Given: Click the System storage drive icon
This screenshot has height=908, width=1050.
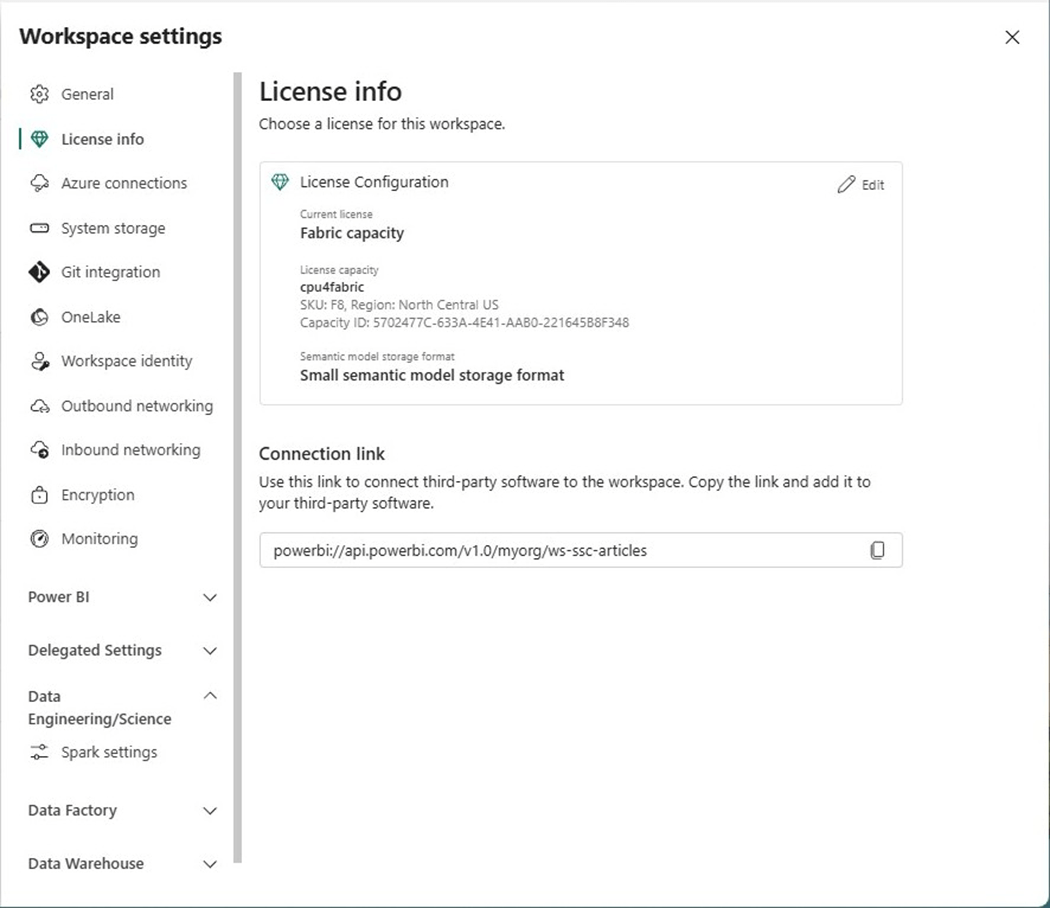Looking at the screenshot, I should 39,228.
